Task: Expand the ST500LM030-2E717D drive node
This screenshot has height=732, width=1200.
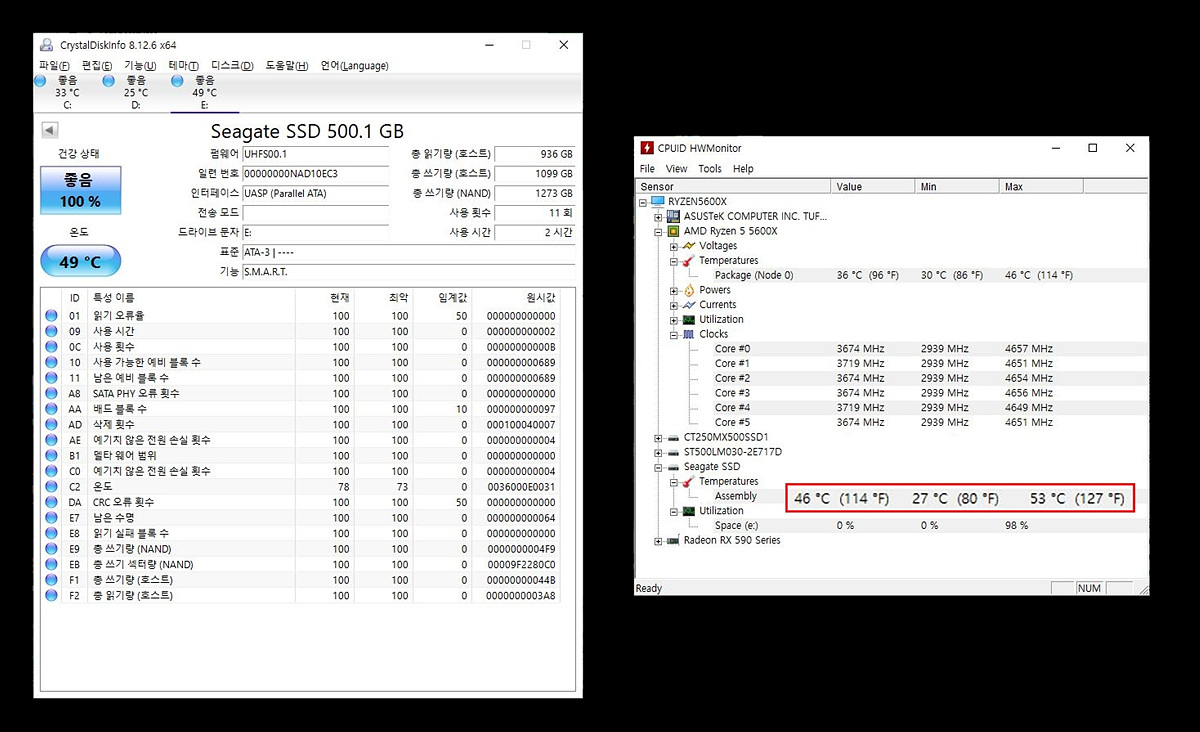Action: pyautogui.click(x=658, y=452)
